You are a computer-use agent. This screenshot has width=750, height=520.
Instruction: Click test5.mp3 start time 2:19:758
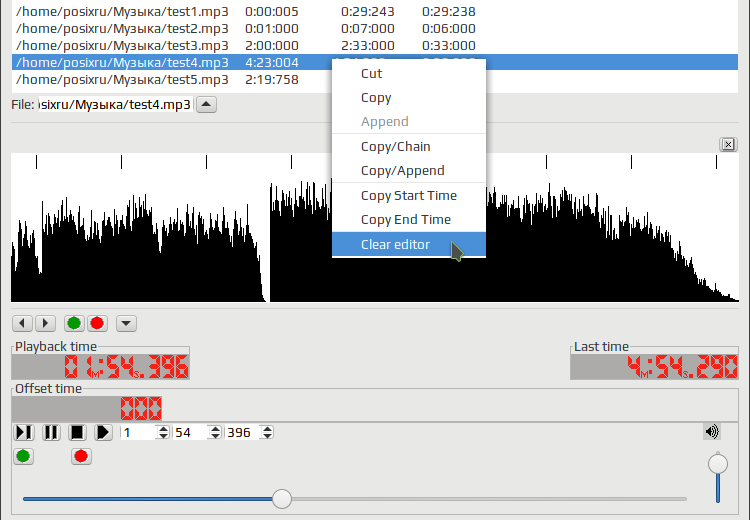[x=272, y=79]
